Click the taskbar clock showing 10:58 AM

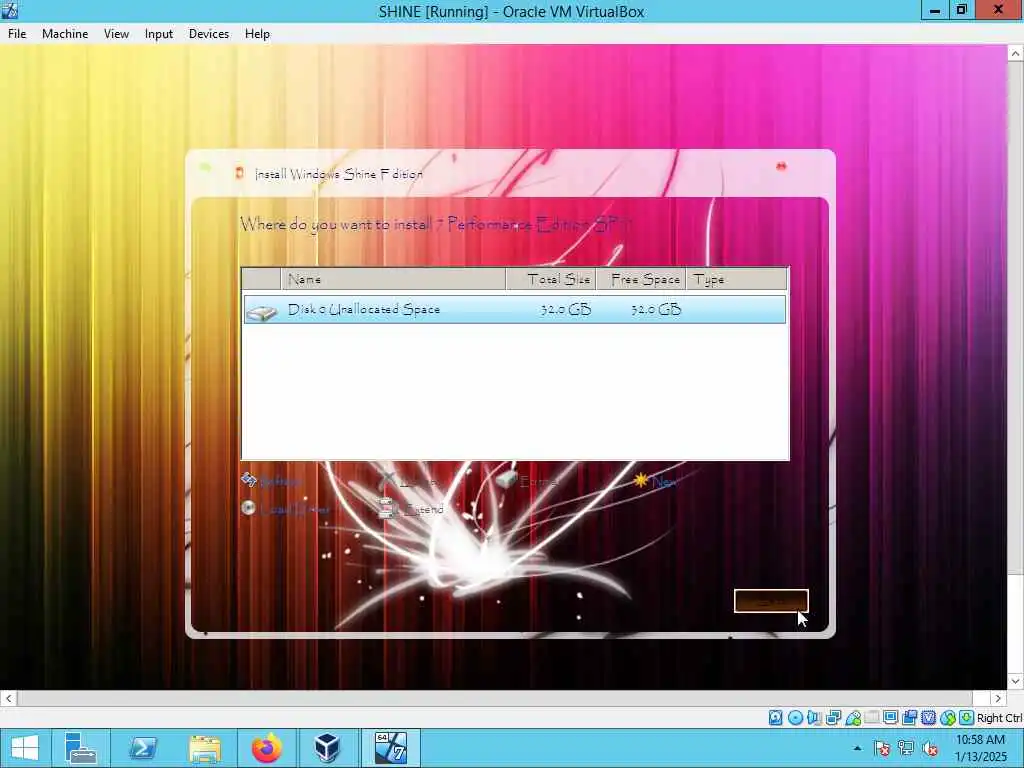[980, 748]
